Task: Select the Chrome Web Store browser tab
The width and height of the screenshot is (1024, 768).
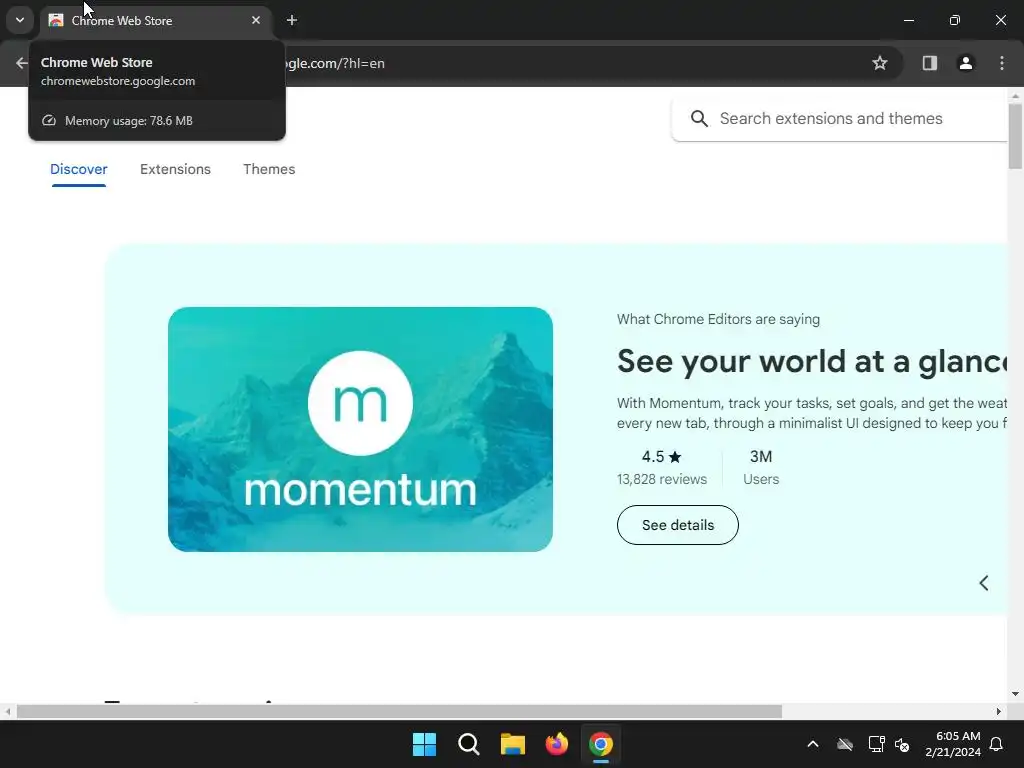Action: coord(156,21)
